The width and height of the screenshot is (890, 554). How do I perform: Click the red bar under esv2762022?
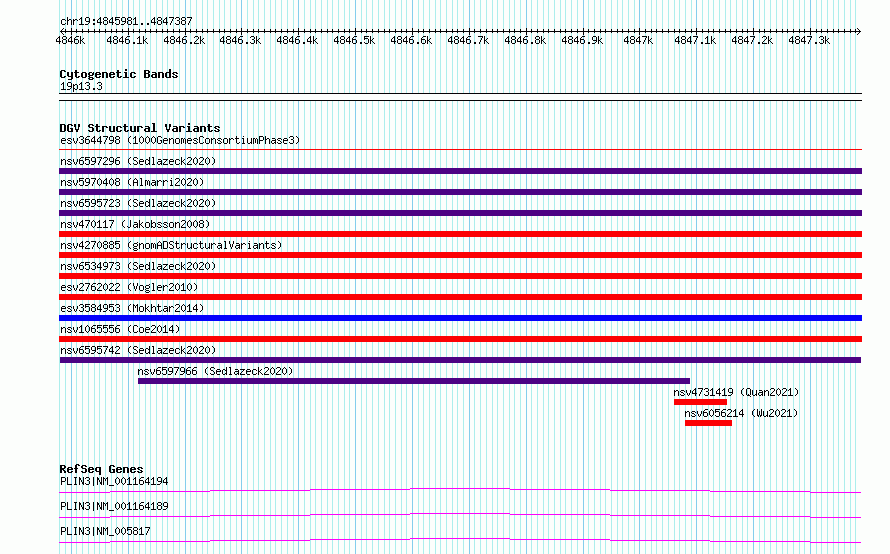coord(460,297)
